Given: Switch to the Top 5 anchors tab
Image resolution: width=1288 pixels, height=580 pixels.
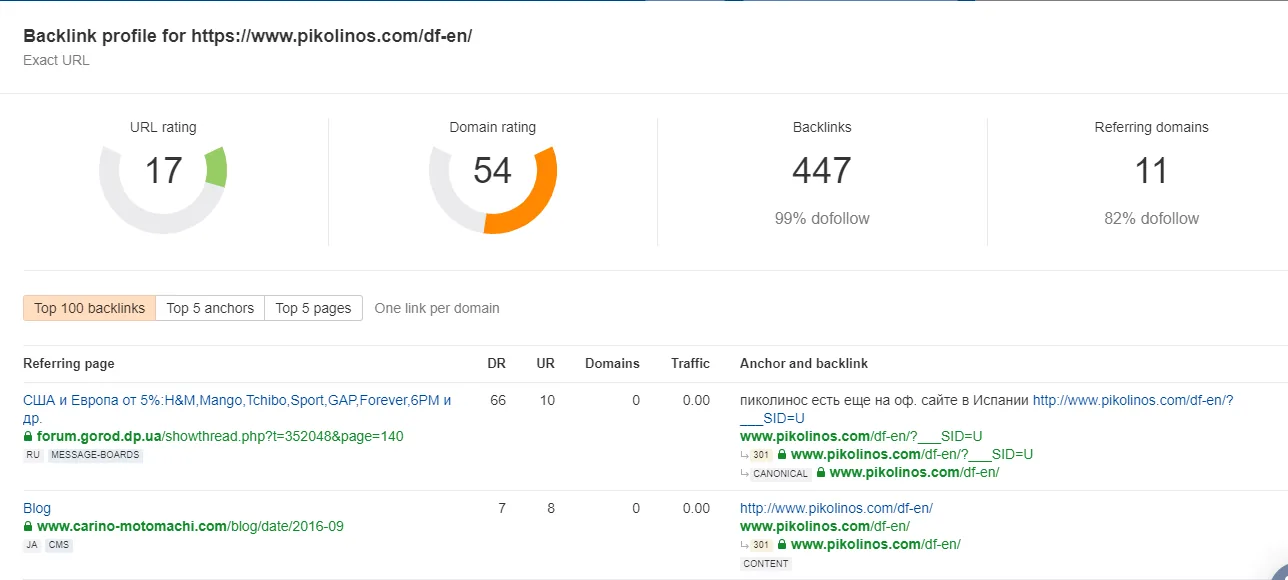Looking at the screenshot, I should [210, 308].
